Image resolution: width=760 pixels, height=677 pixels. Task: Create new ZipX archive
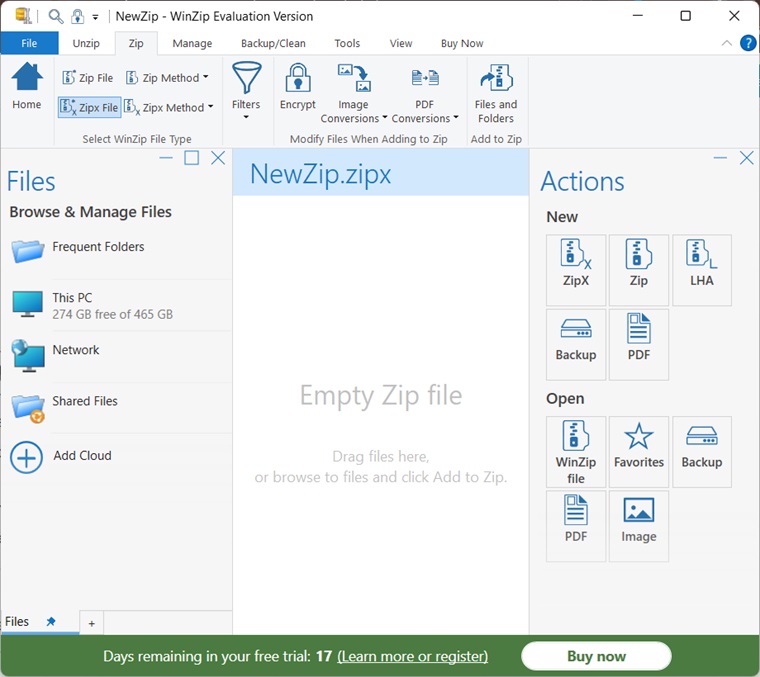pyautogui.click(x=576, y=270)
